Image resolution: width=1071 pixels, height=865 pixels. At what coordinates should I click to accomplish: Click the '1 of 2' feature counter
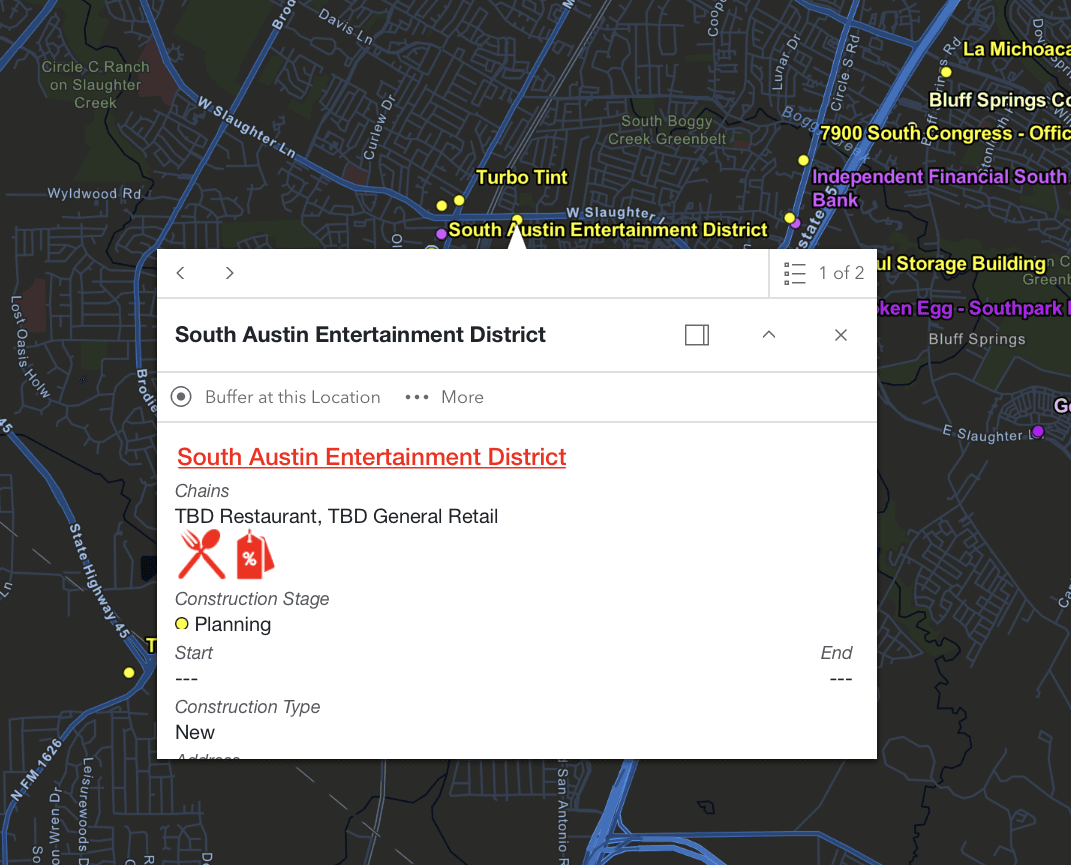point(842,273)
